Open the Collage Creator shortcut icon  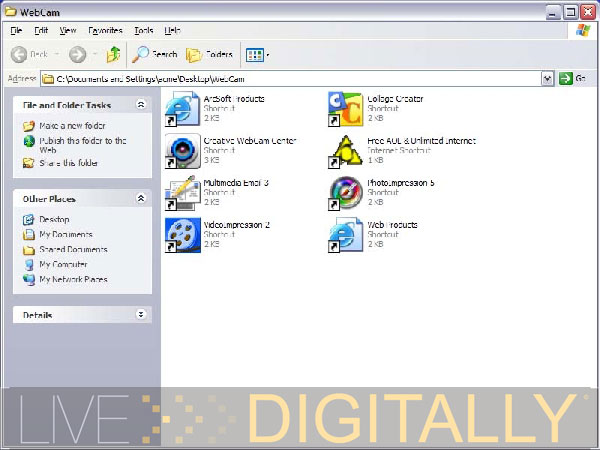click(x=346, y=108)
